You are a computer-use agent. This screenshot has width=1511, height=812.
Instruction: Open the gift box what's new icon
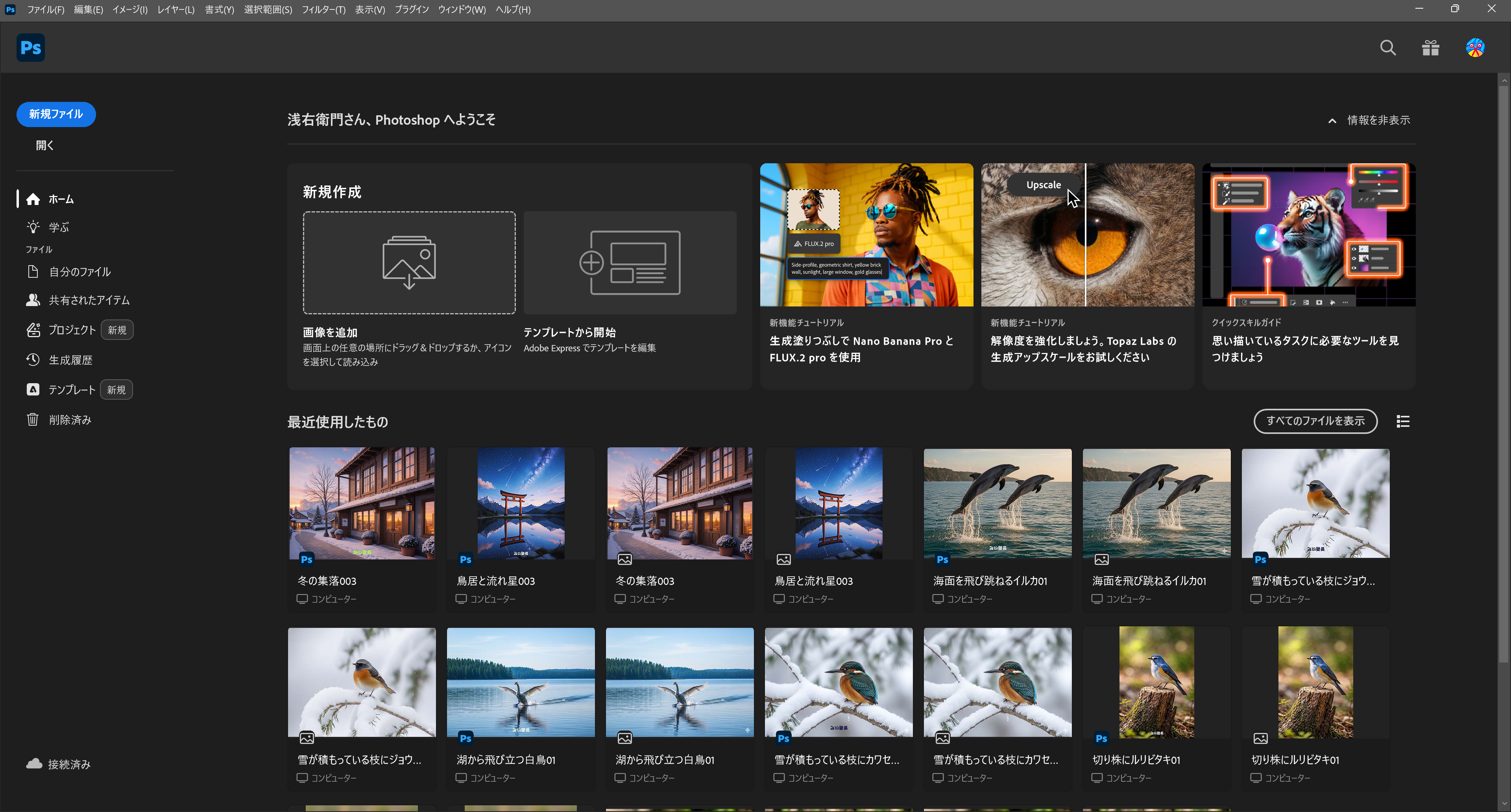coord(1431,48)
